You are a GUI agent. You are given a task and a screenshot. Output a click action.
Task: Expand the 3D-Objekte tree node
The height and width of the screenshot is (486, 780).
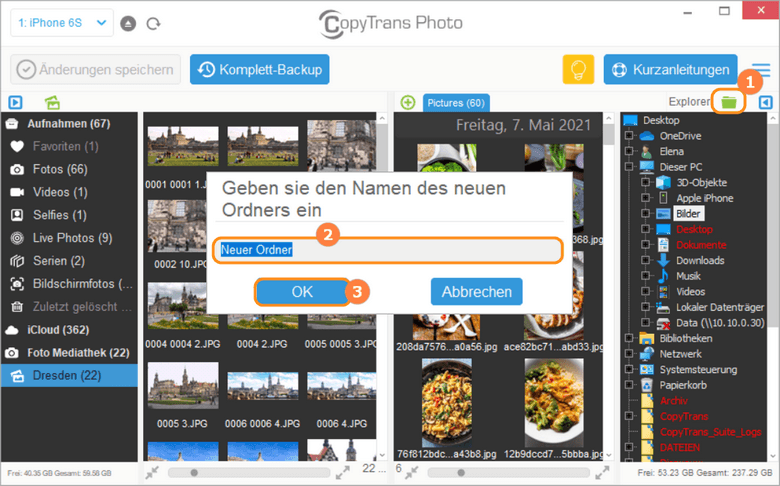coord(645,182)
